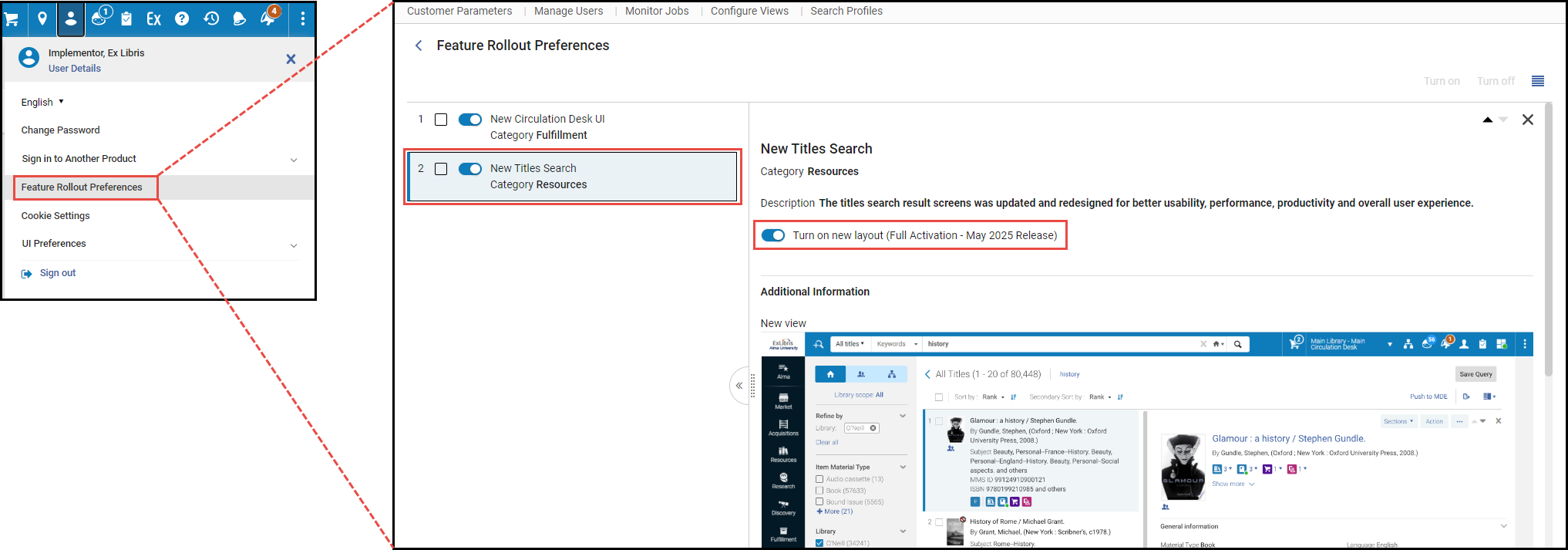Click the round user avatar icon
1568x550 pixels.
(29, 59)
